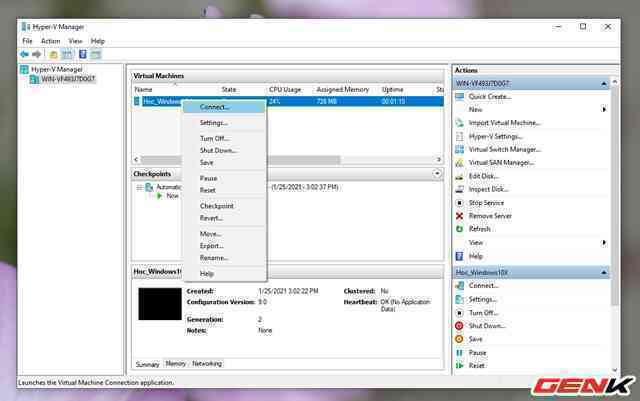Click the Show/Hide console tree toolbar icon
This screenshot has width=640, height=401.
[x=67, y=54]
